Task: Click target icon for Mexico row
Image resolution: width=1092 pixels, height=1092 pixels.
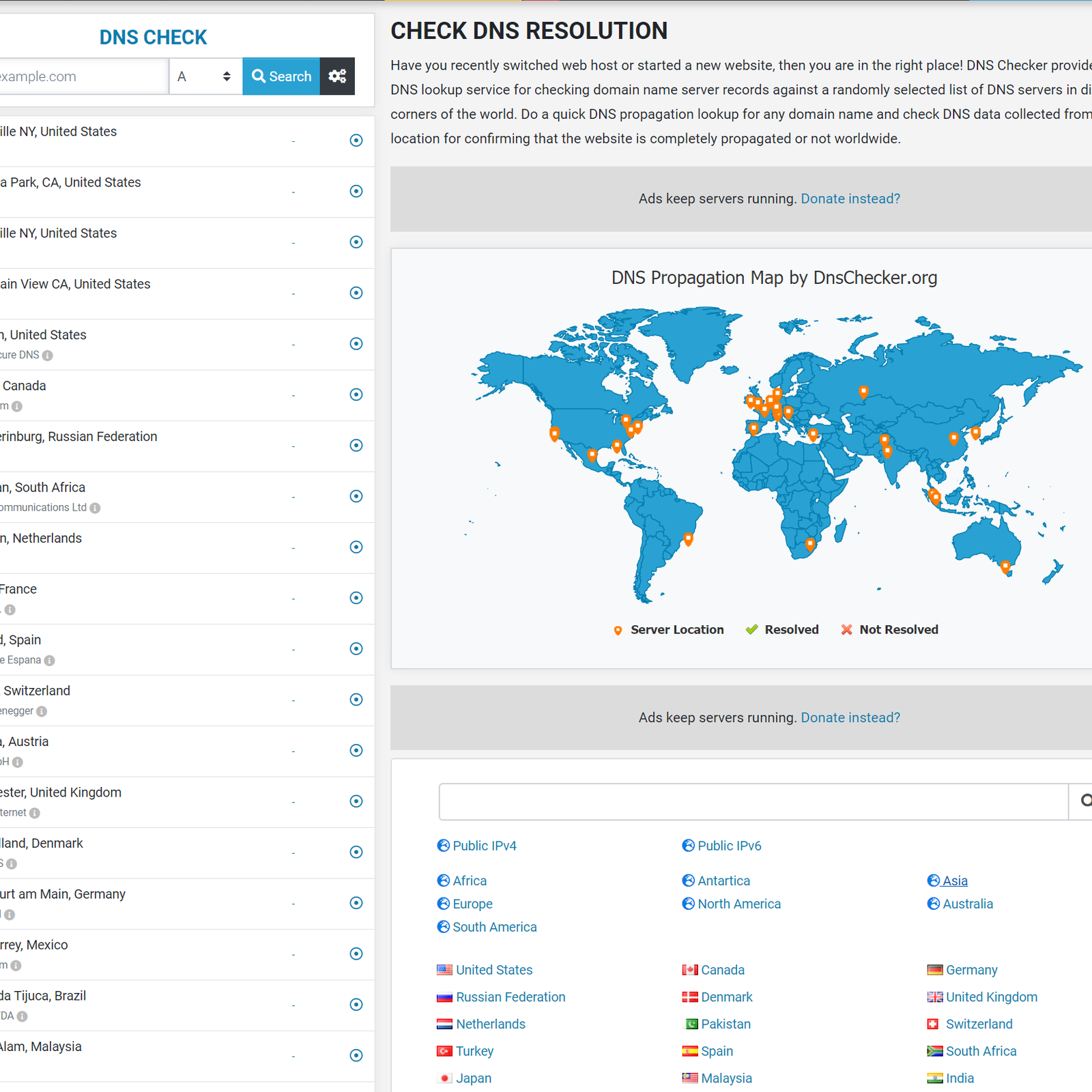Action: tap(356, 953)
